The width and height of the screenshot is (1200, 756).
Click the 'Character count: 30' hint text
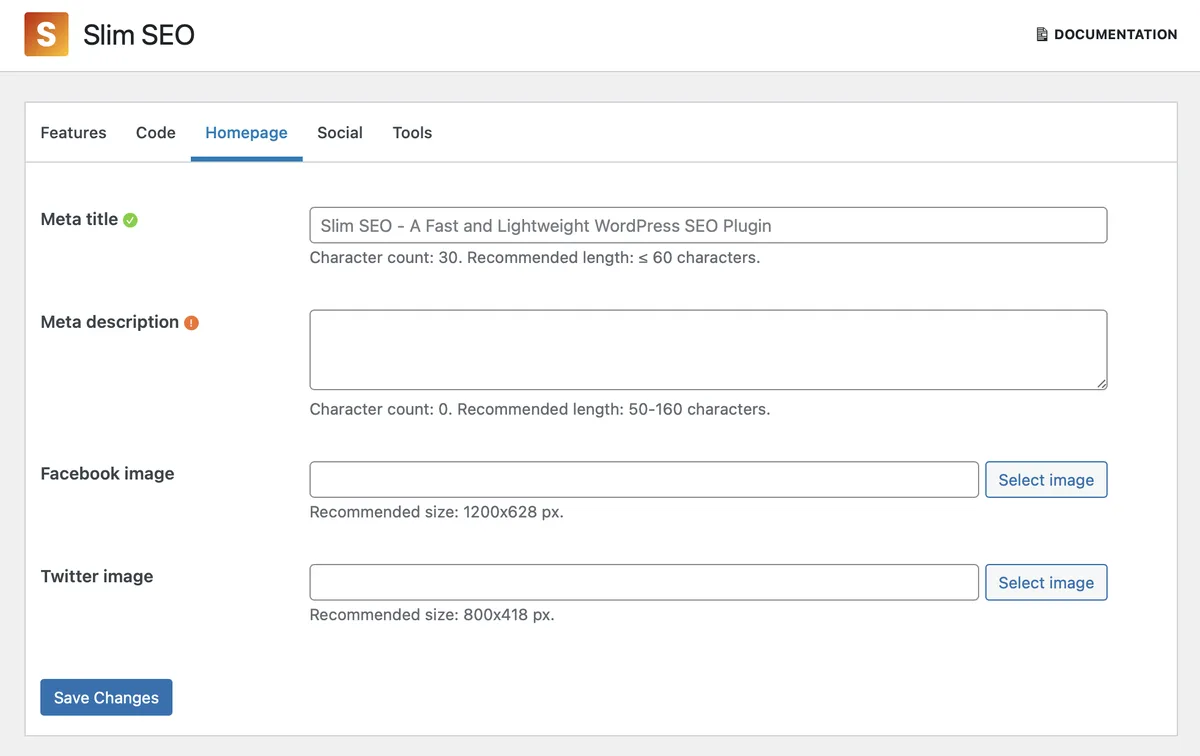coord(386,258)
